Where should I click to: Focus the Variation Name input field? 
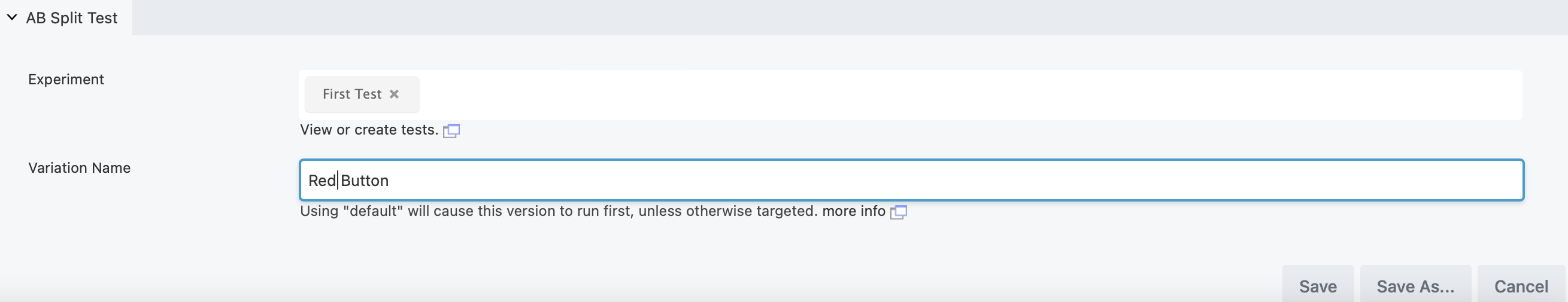[x=913, y=181]
